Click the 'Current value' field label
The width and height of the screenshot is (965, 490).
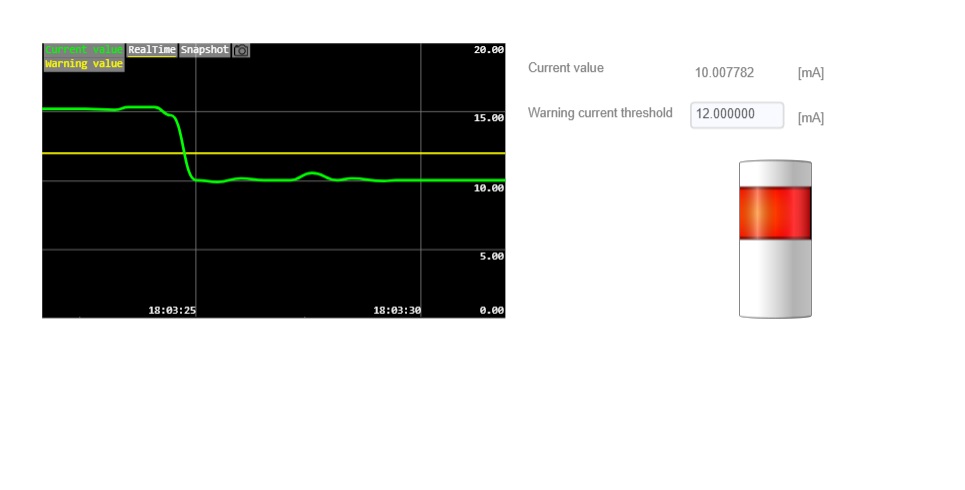point(566,68)
